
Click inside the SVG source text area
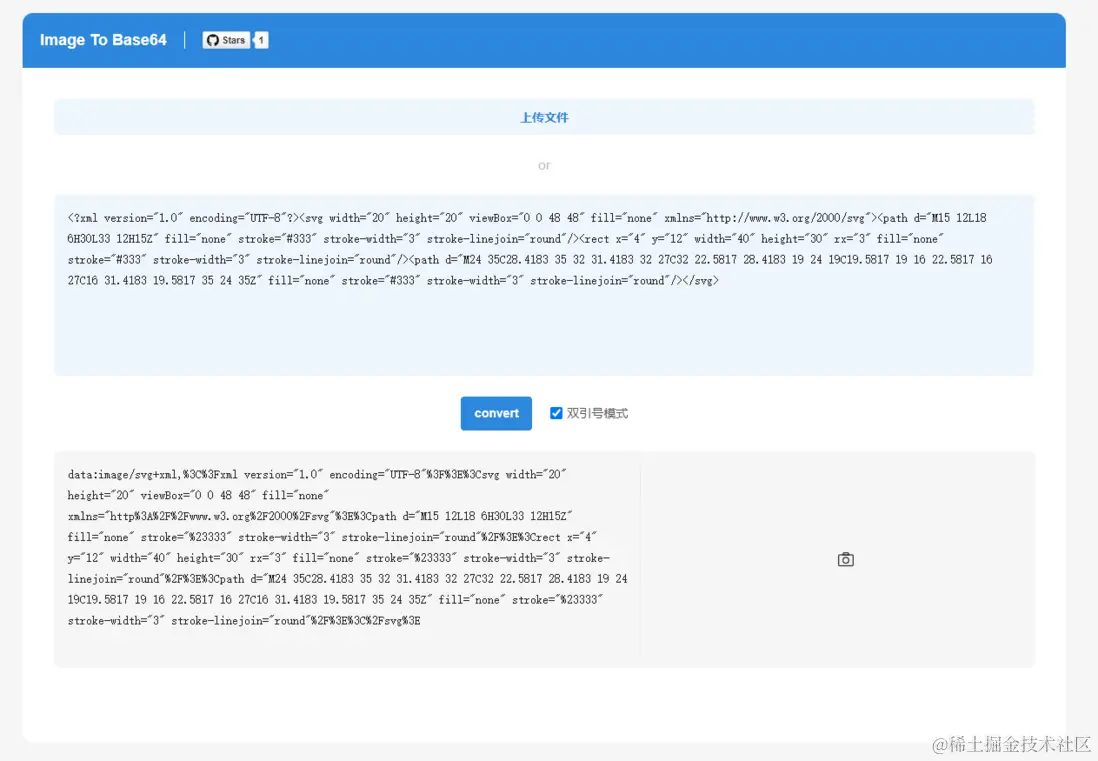pyautogui.click(x=544, y=285)
